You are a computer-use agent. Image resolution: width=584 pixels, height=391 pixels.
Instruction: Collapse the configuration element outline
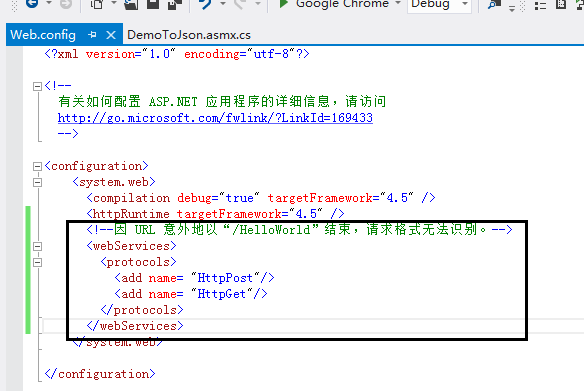(x=37, y=166)
